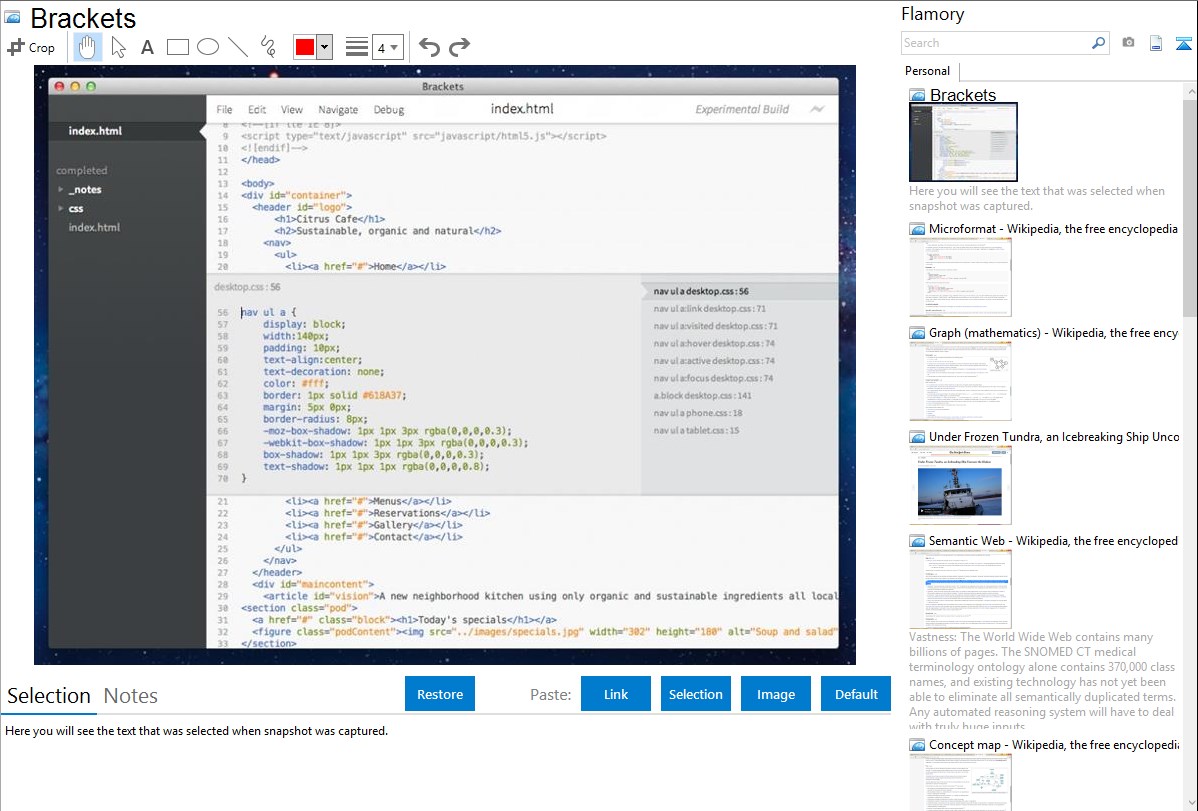Choose the freehand scribble tool
The width and height of the screenshot is (1198, 811).
click(268, 47)
